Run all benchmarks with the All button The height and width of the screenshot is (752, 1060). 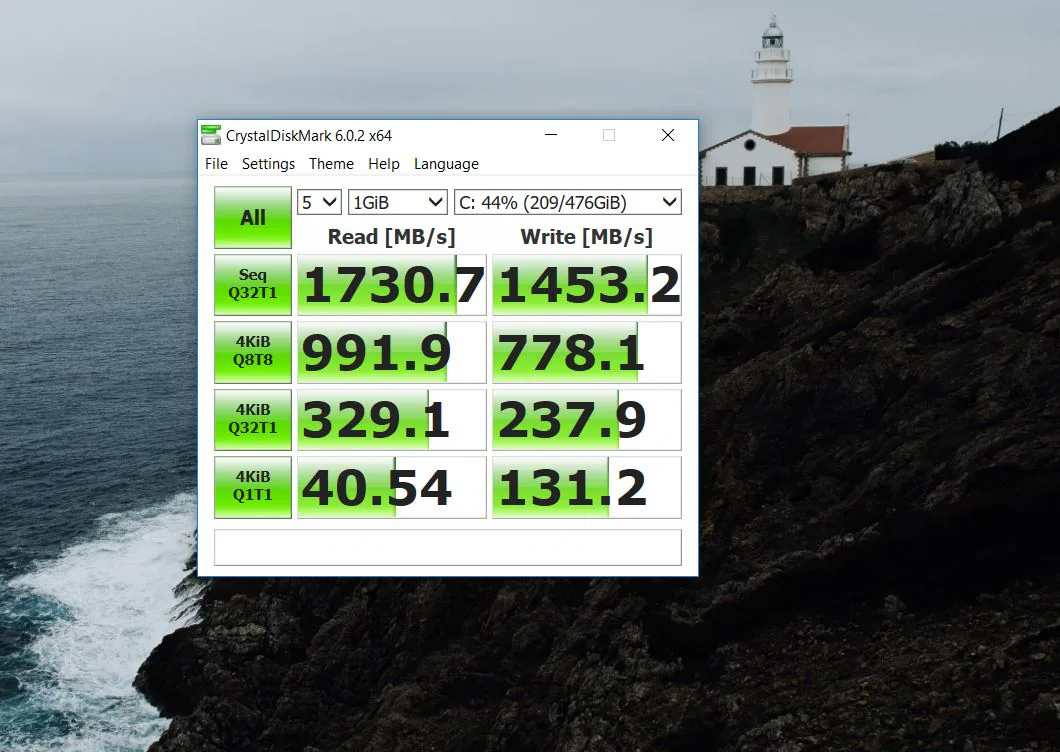(x=253, y=217)
